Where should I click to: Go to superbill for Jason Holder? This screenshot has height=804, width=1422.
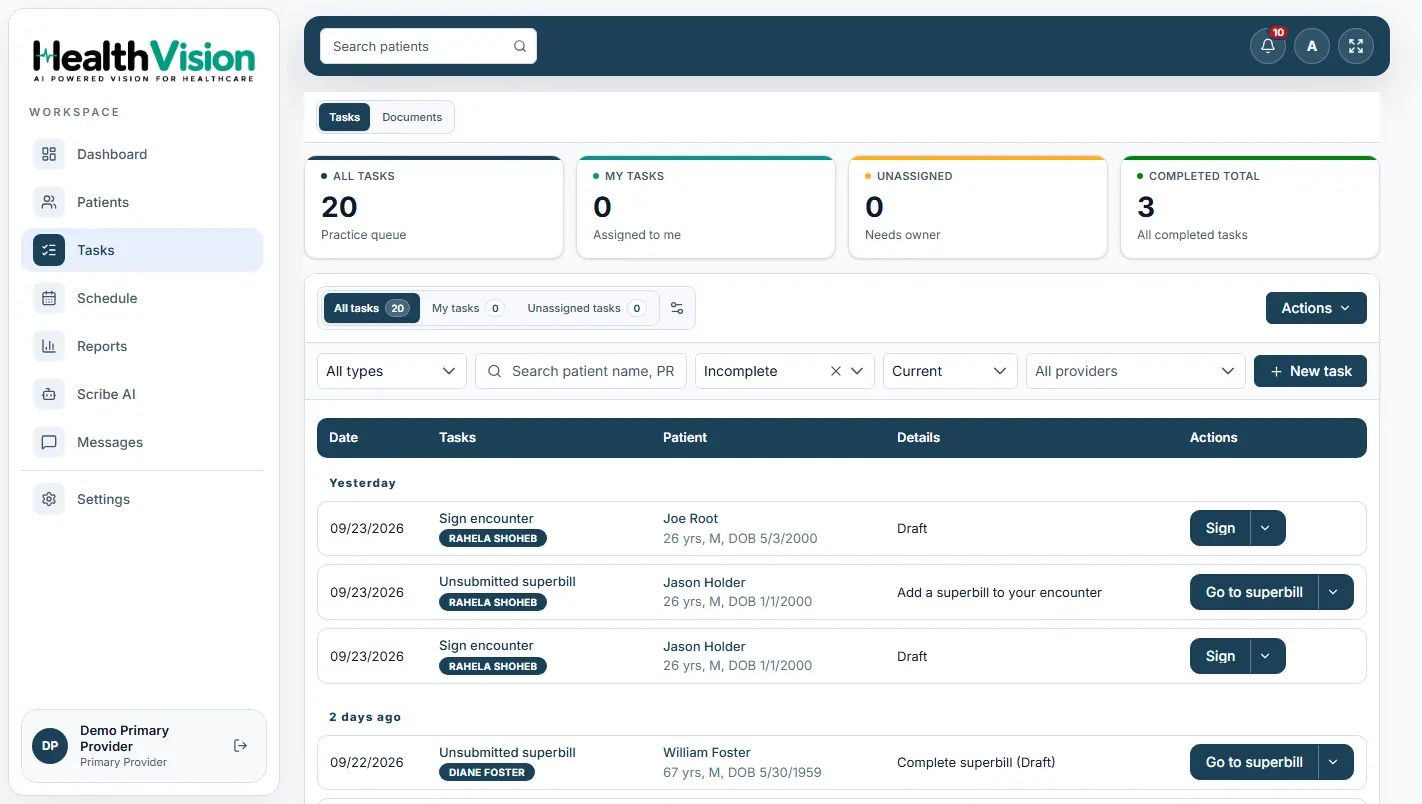click(1254, 592)
